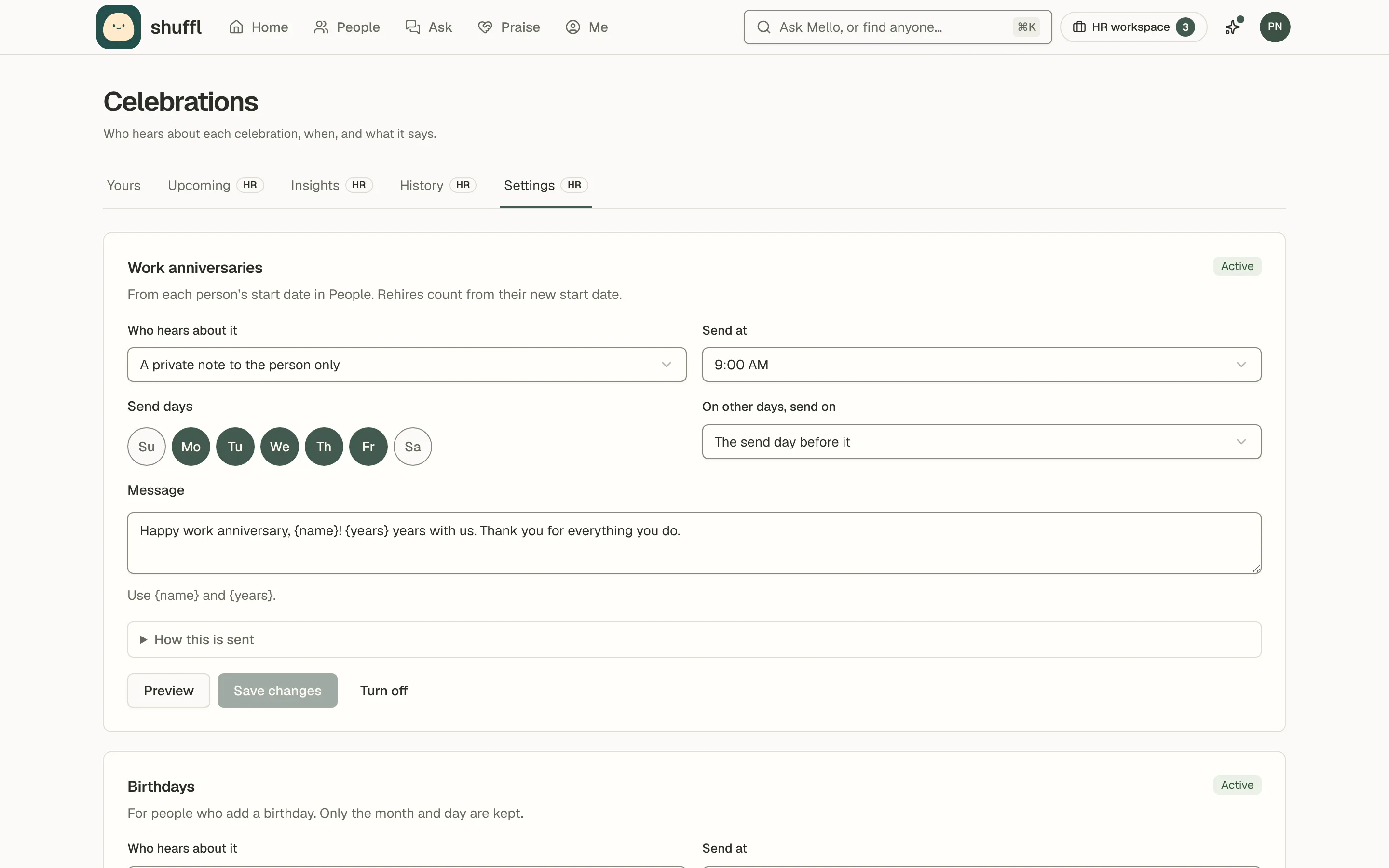Click the People icon in navigation

(x=321, y=27)
